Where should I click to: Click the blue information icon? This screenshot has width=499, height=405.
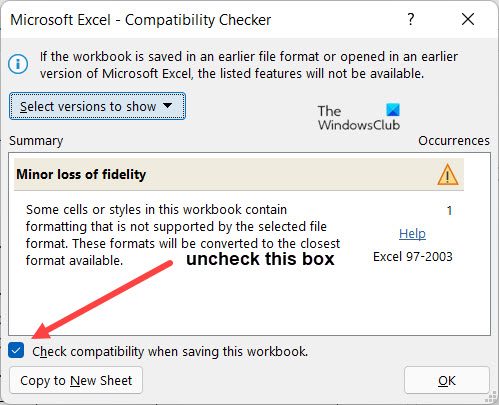[x=18, y=64]
